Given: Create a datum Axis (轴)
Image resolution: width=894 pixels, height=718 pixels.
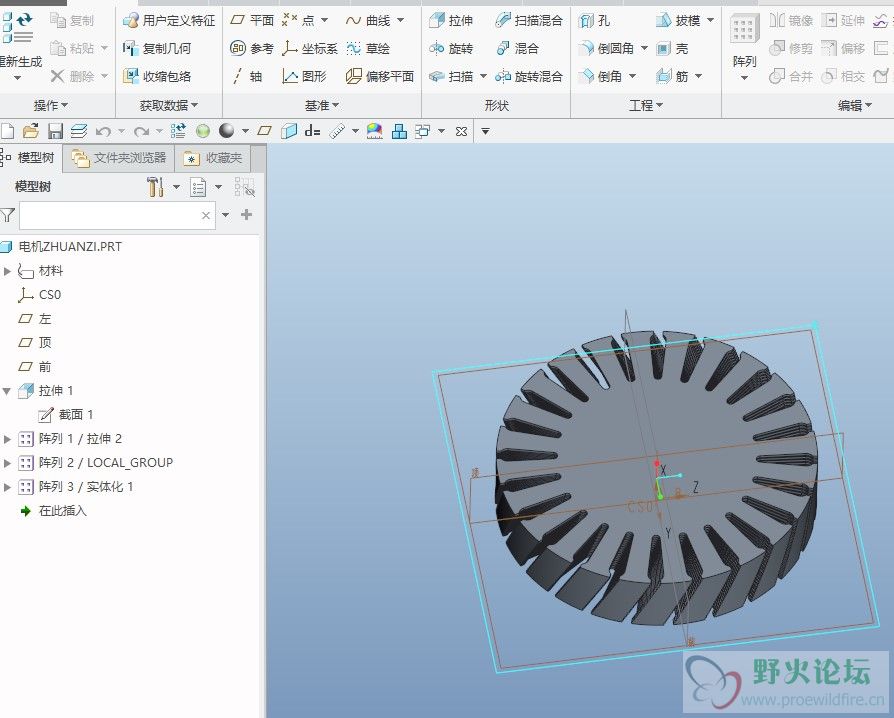Looking at the screenshot, I should [x=246, y=76].
